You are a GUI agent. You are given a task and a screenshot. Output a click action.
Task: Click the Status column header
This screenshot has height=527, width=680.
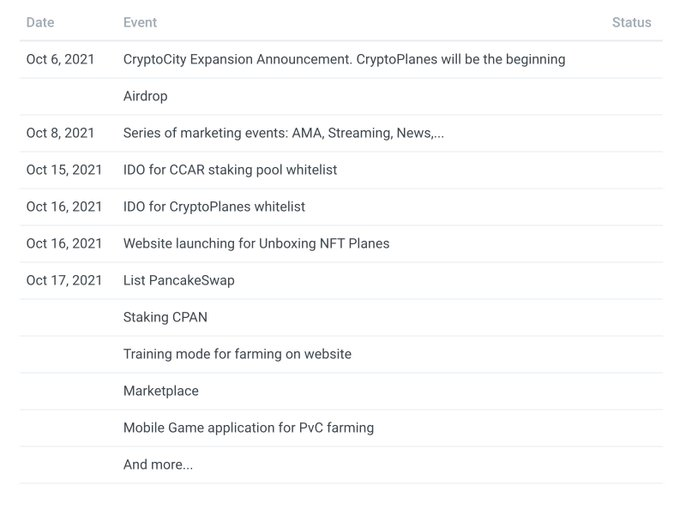point(631,22)
